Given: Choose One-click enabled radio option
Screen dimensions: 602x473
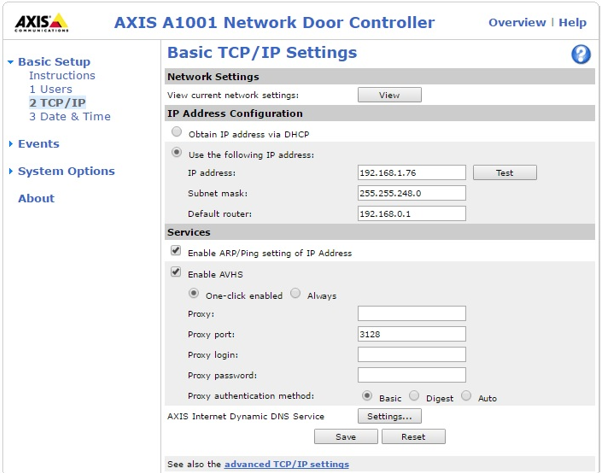Looking at the screenshot, I should coord(194,294).
